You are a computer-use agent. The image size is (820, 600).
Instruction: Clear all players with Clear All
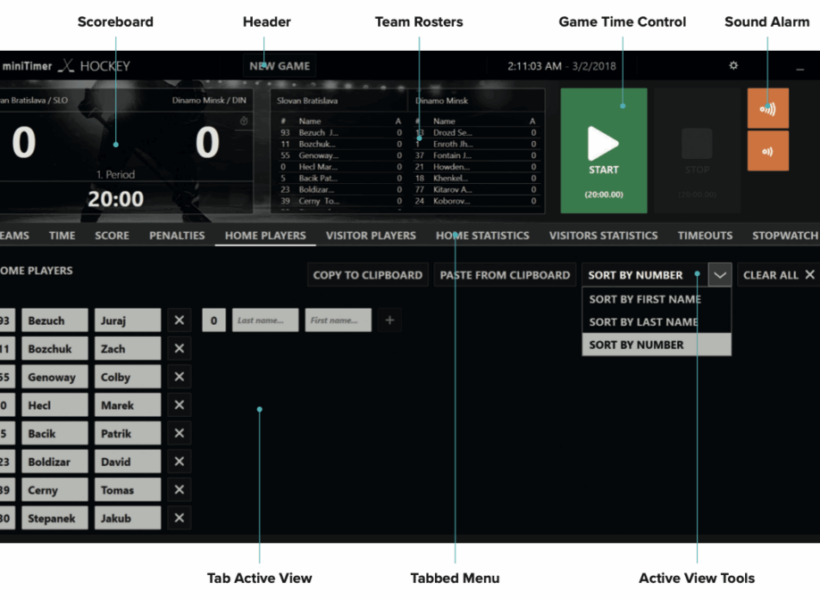pyautogui.click(x=779, y=275)
